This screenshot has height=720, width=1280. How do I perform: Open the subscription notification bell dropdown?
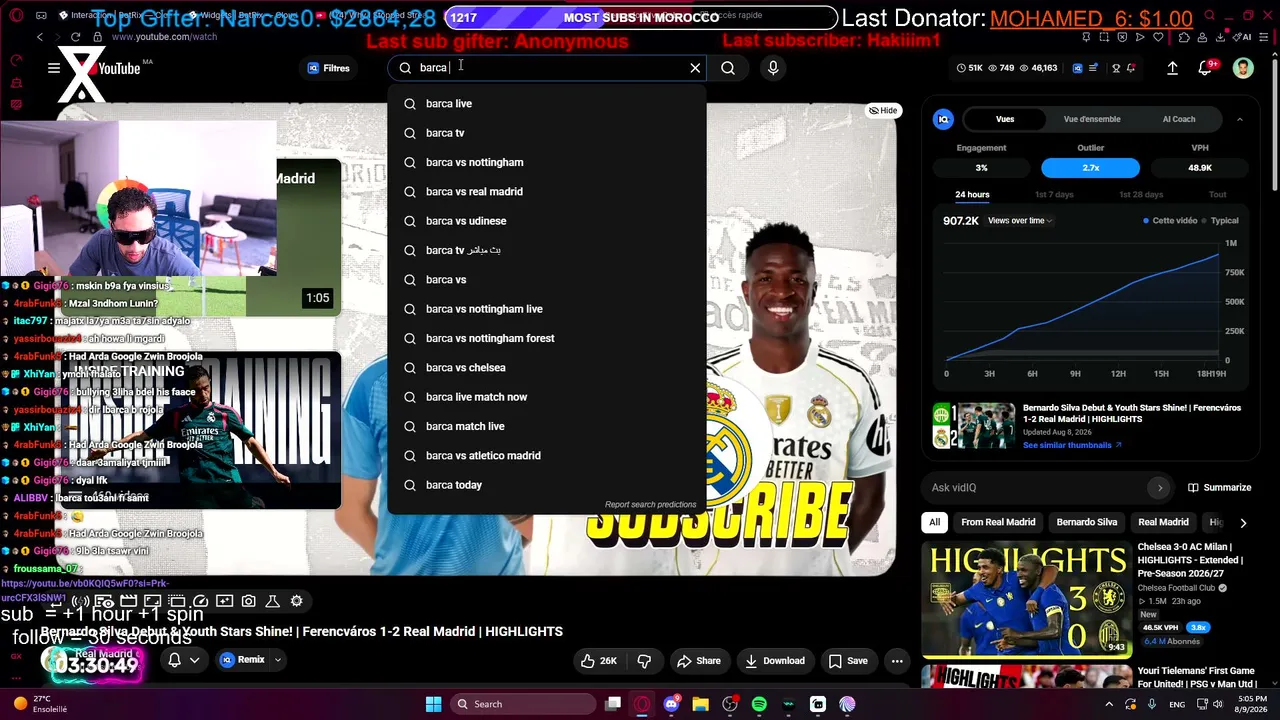tap(184, 660)
